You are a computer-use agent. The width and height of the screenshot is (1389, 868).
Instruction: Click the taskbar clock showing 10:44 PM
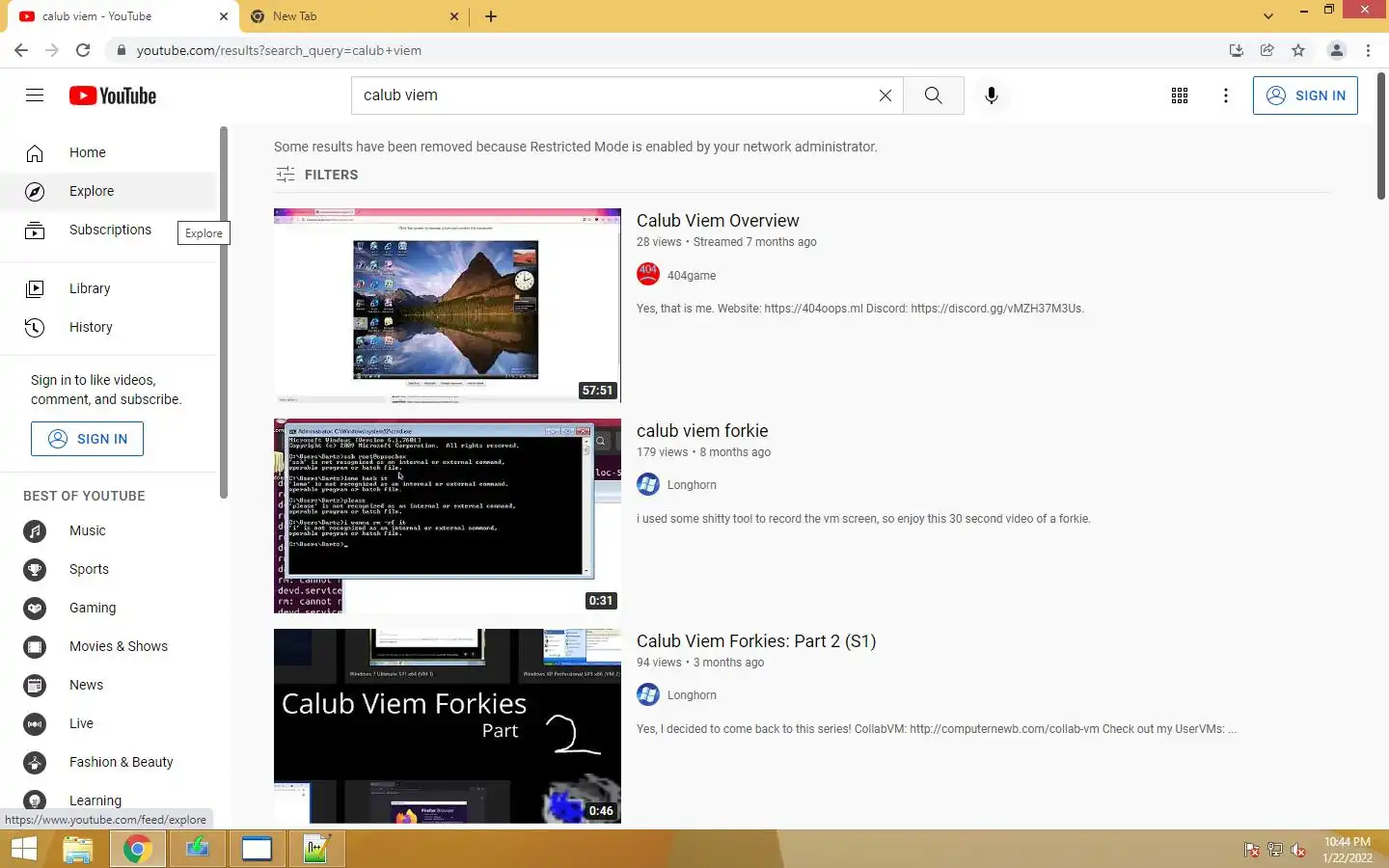pyautogui.click(x=1348, y=849)
